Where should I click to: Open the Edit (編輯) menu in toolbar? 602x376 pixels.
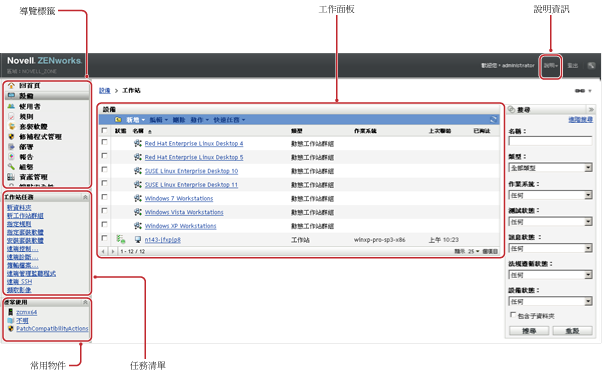tap(159, 120)
